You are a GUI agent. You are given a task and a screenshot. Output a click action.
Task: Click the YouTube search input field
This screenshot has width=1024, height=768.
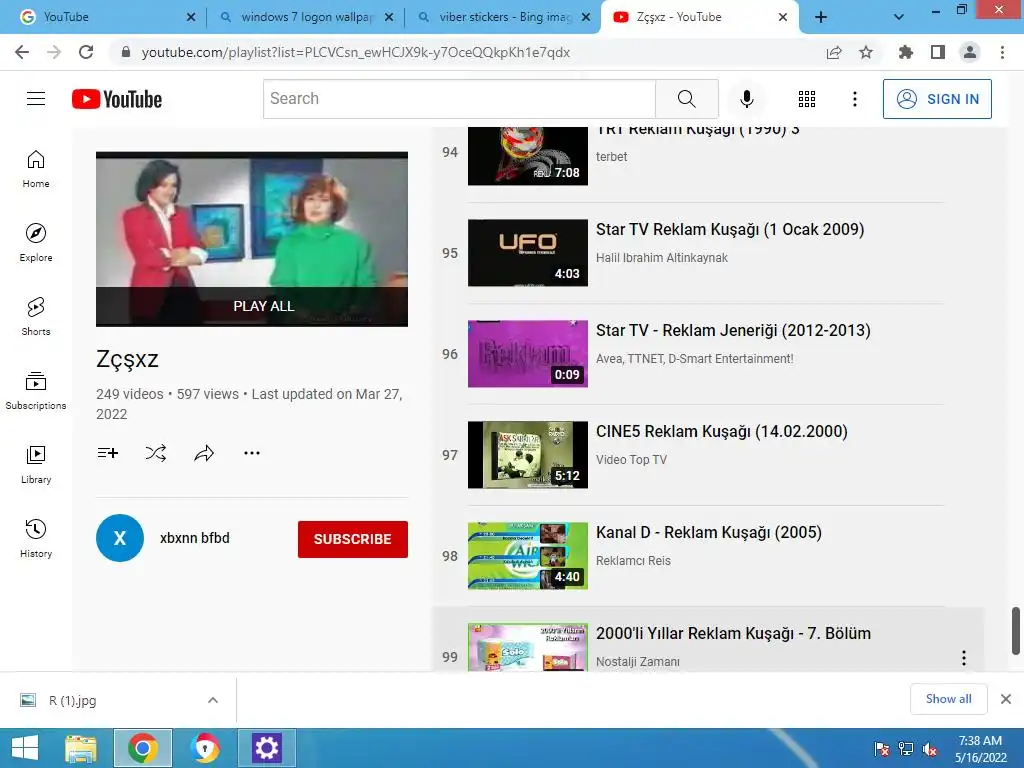coord(459,99)
